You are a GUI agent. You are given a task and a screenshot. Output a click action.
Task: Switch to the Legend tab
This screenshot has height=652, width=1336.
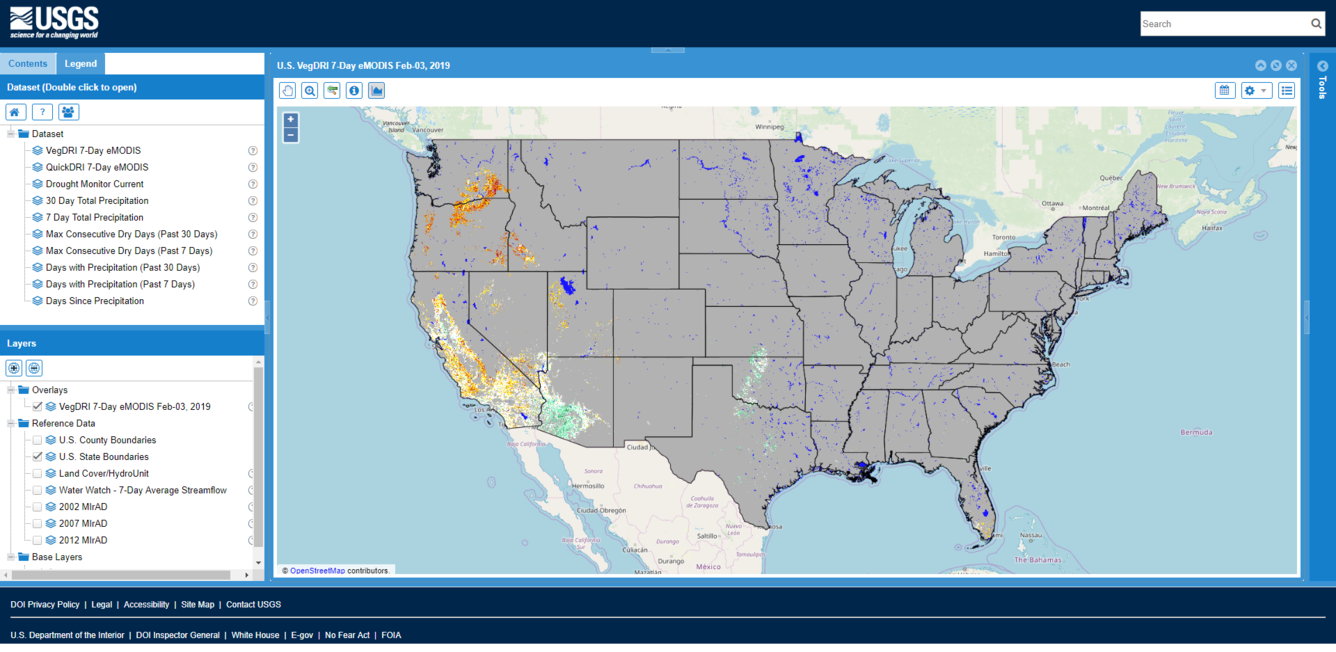(80, 63)
